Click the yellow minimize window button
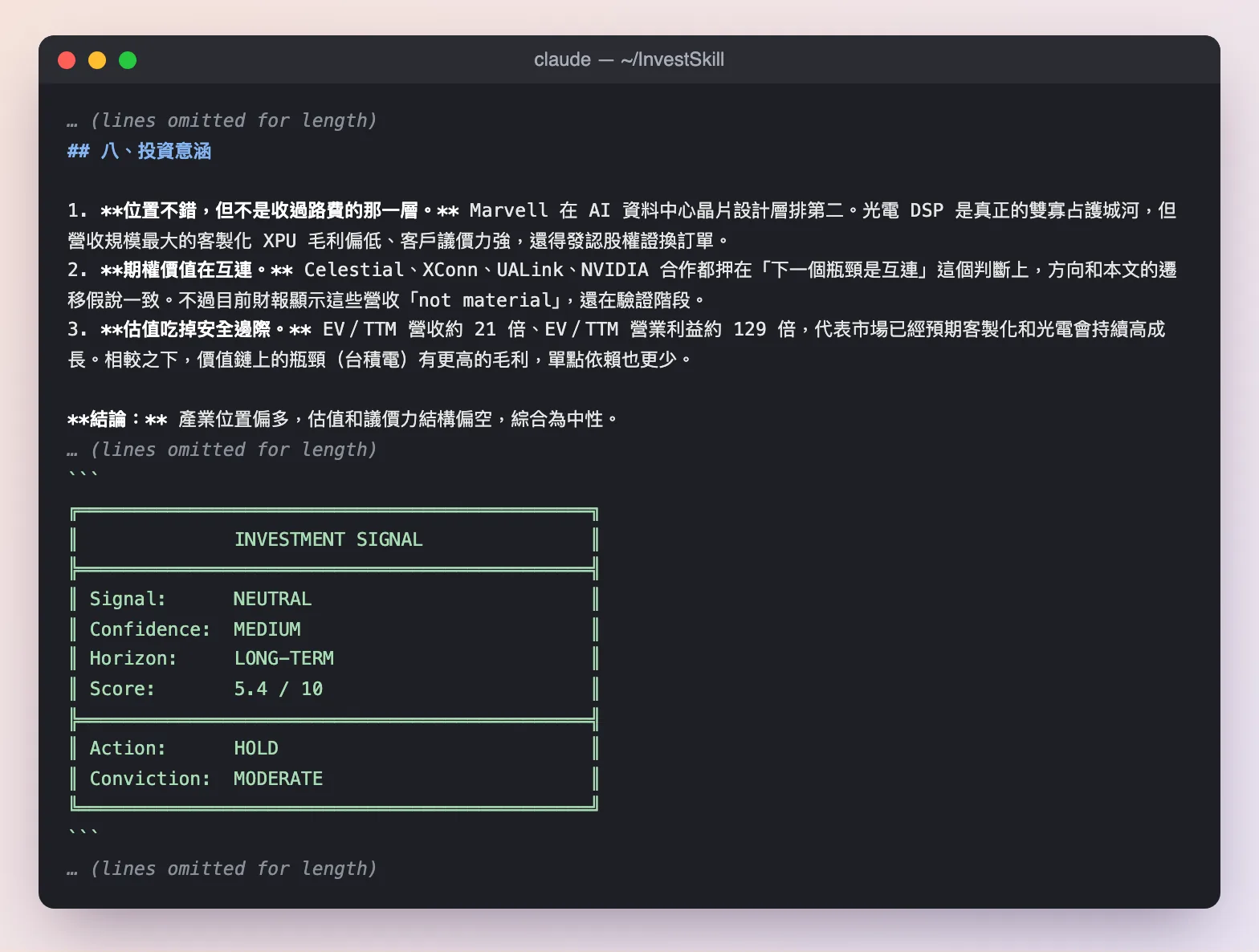Viewport: 1259px width, 952px height. click(x=97, y=60)
